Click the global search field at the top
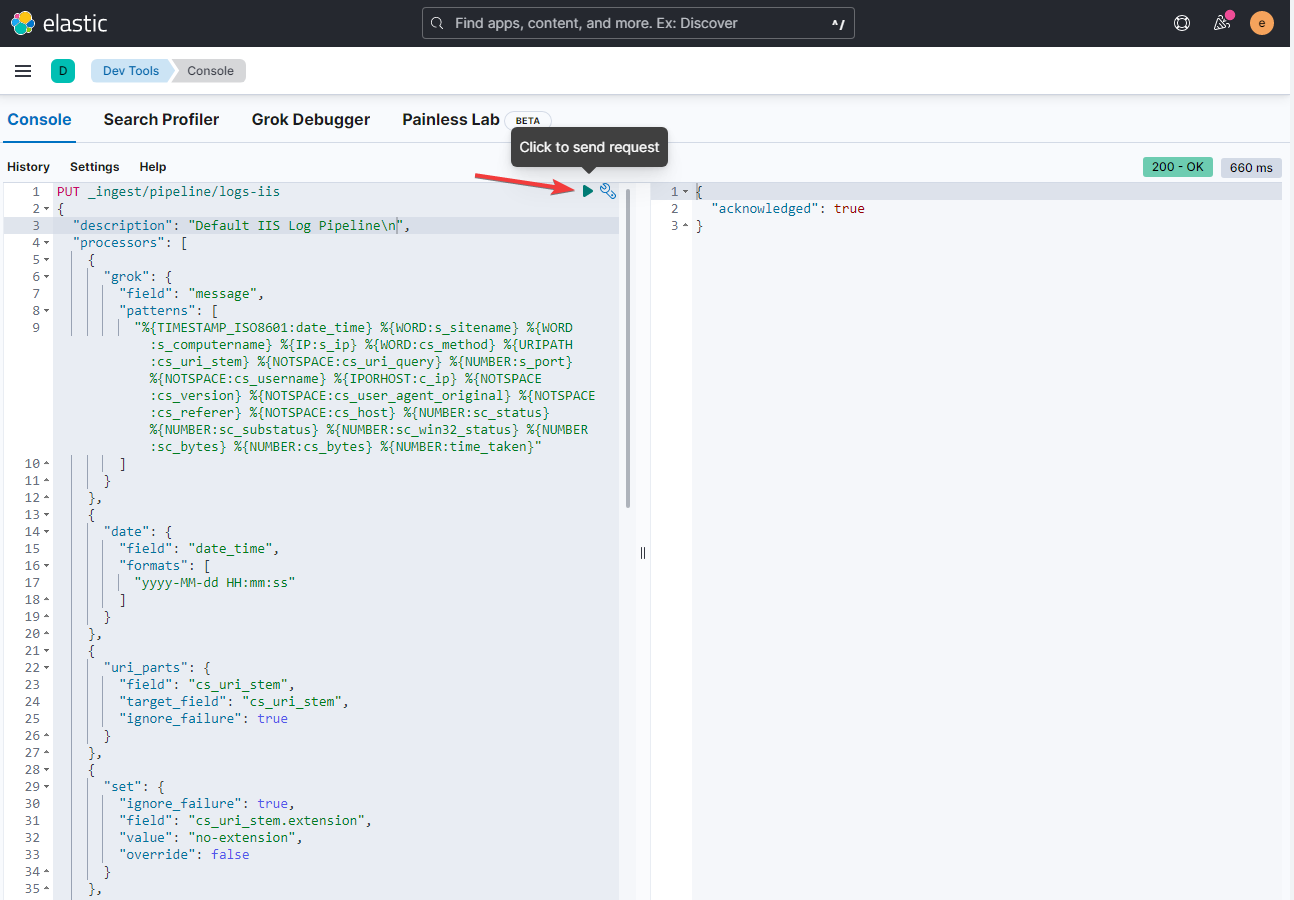The width and height of the screenshot is (1294, 900). click(638, 22)
